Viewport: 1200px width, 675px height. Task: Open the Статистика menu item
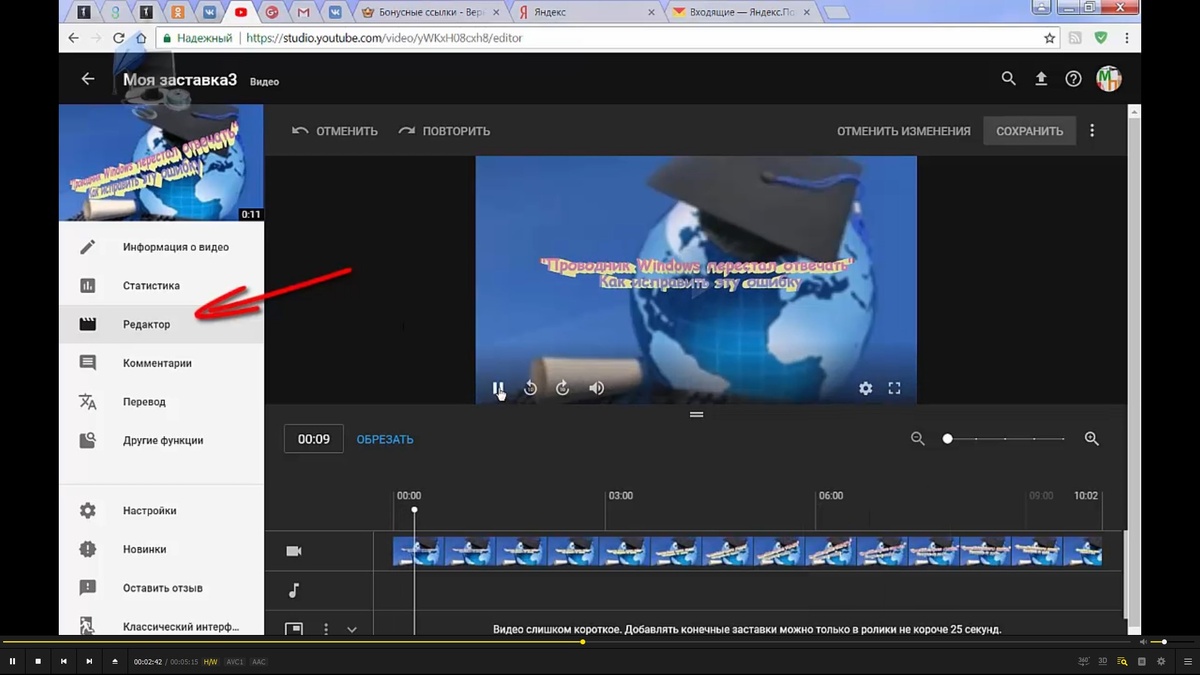tap(161, 286)
